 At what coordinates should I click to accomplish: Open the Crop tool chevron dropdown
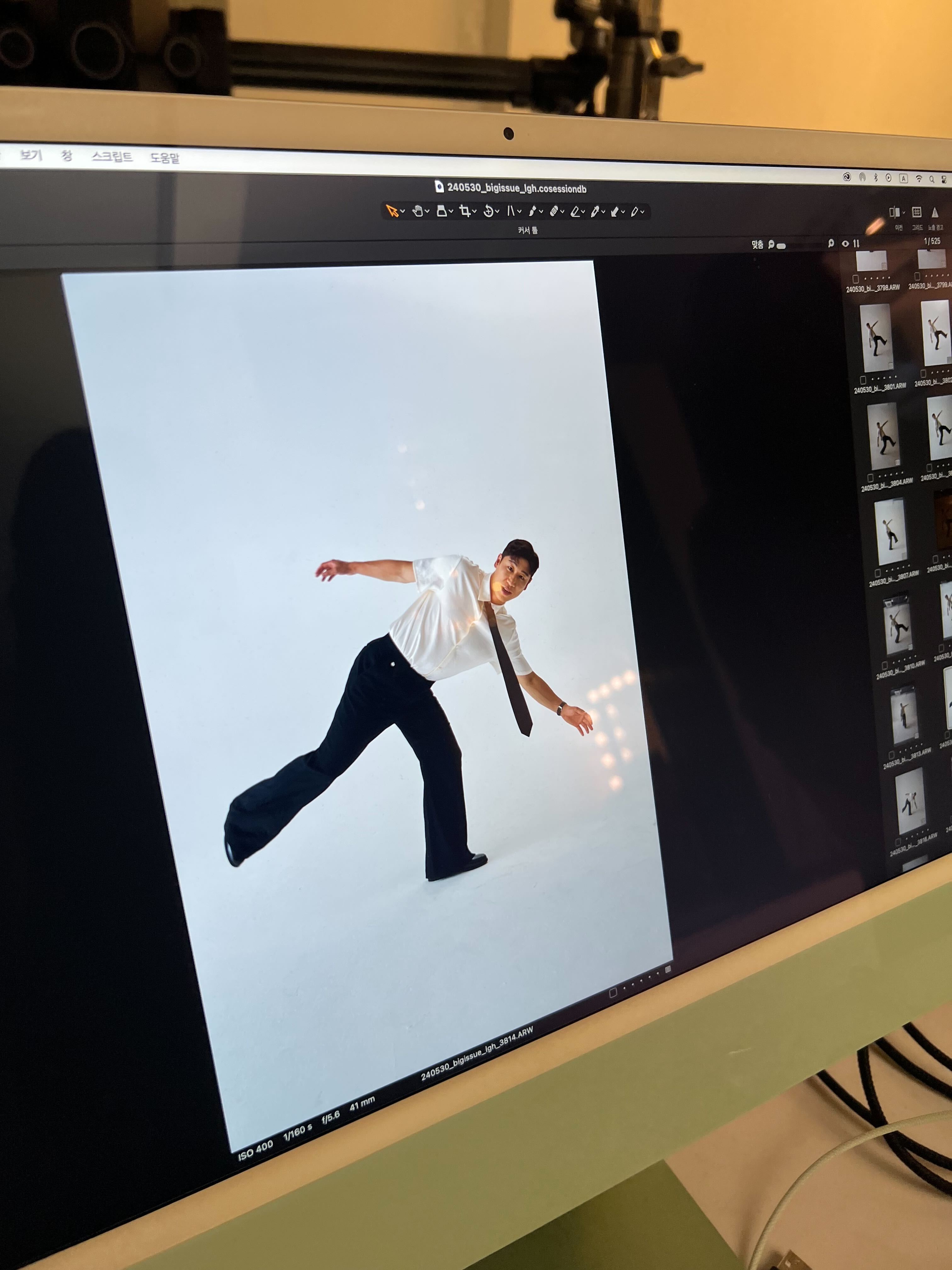(474, 211)
